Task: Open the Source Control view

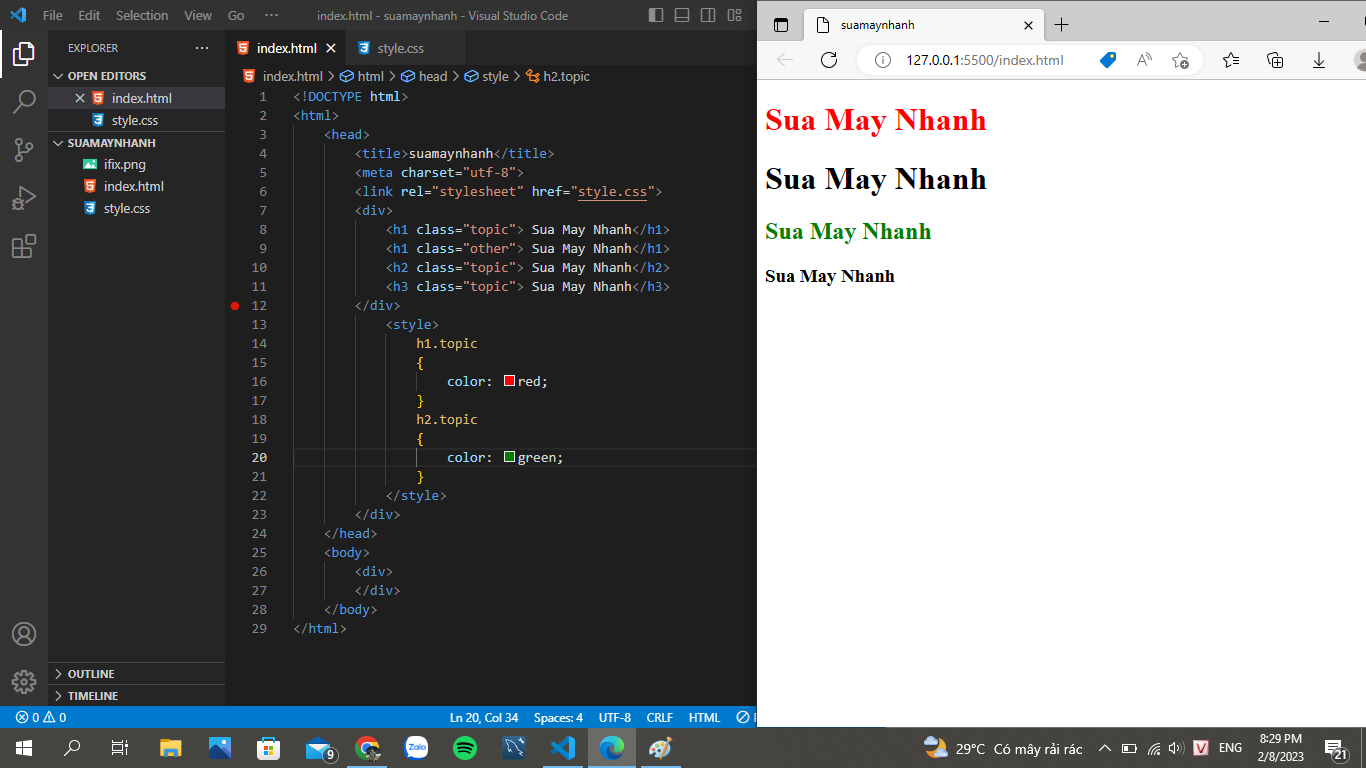Action: (24, 150)
